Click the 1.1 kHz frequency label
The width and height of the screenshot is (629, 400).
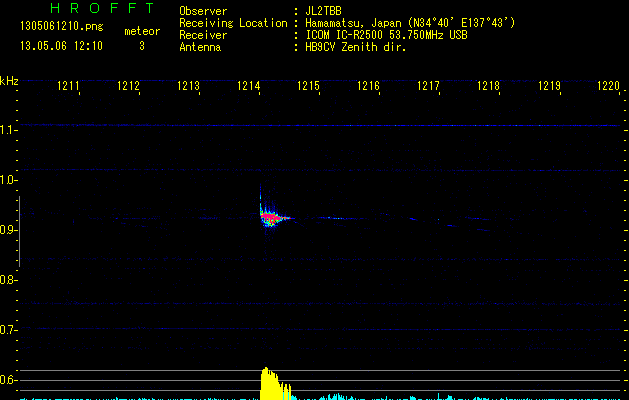point(9,130)
